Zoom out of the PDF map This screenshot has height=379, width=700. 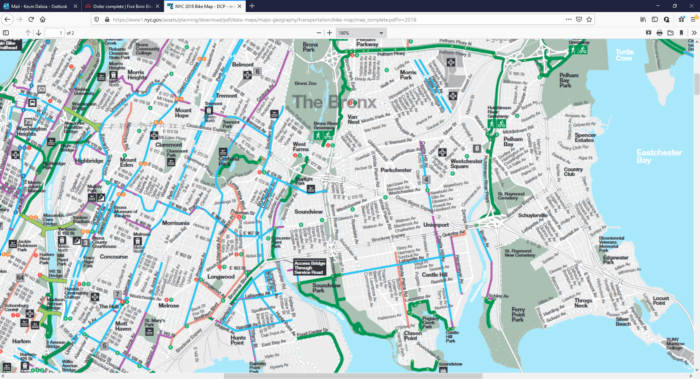319,33
